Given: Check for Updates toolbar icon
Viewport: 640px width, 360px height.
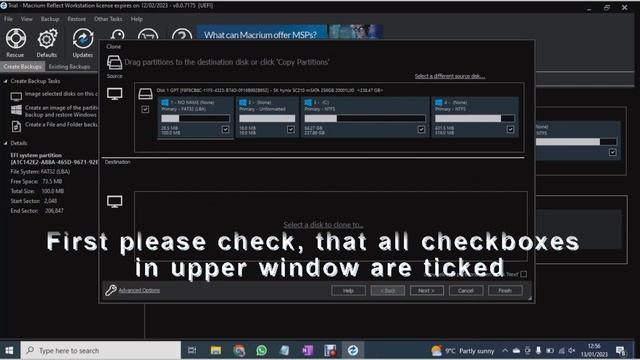Looking at the screenshot, I should [83, 42].
